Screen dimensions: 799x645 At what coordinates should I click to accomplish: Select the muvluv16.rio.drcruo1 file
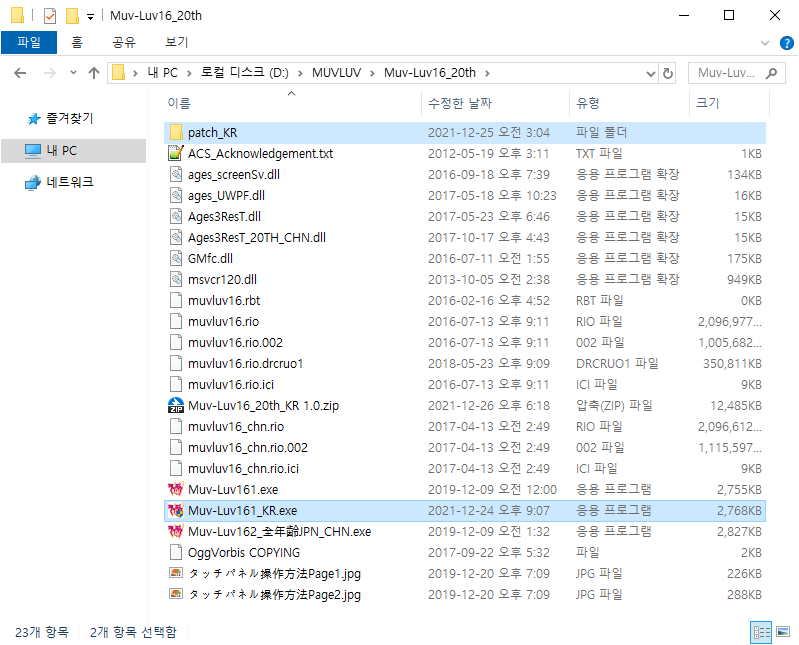point(465,363)
